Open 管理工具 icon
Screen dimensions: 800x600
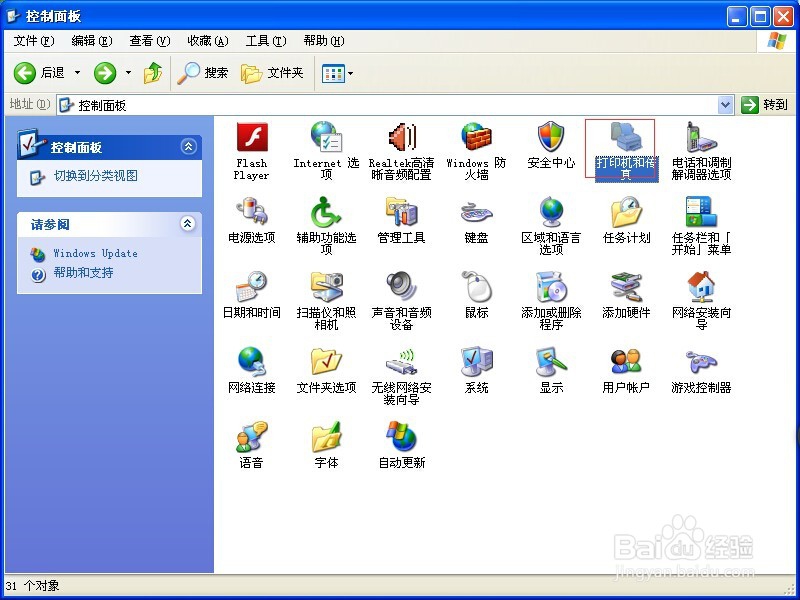[x=402, y=212]
